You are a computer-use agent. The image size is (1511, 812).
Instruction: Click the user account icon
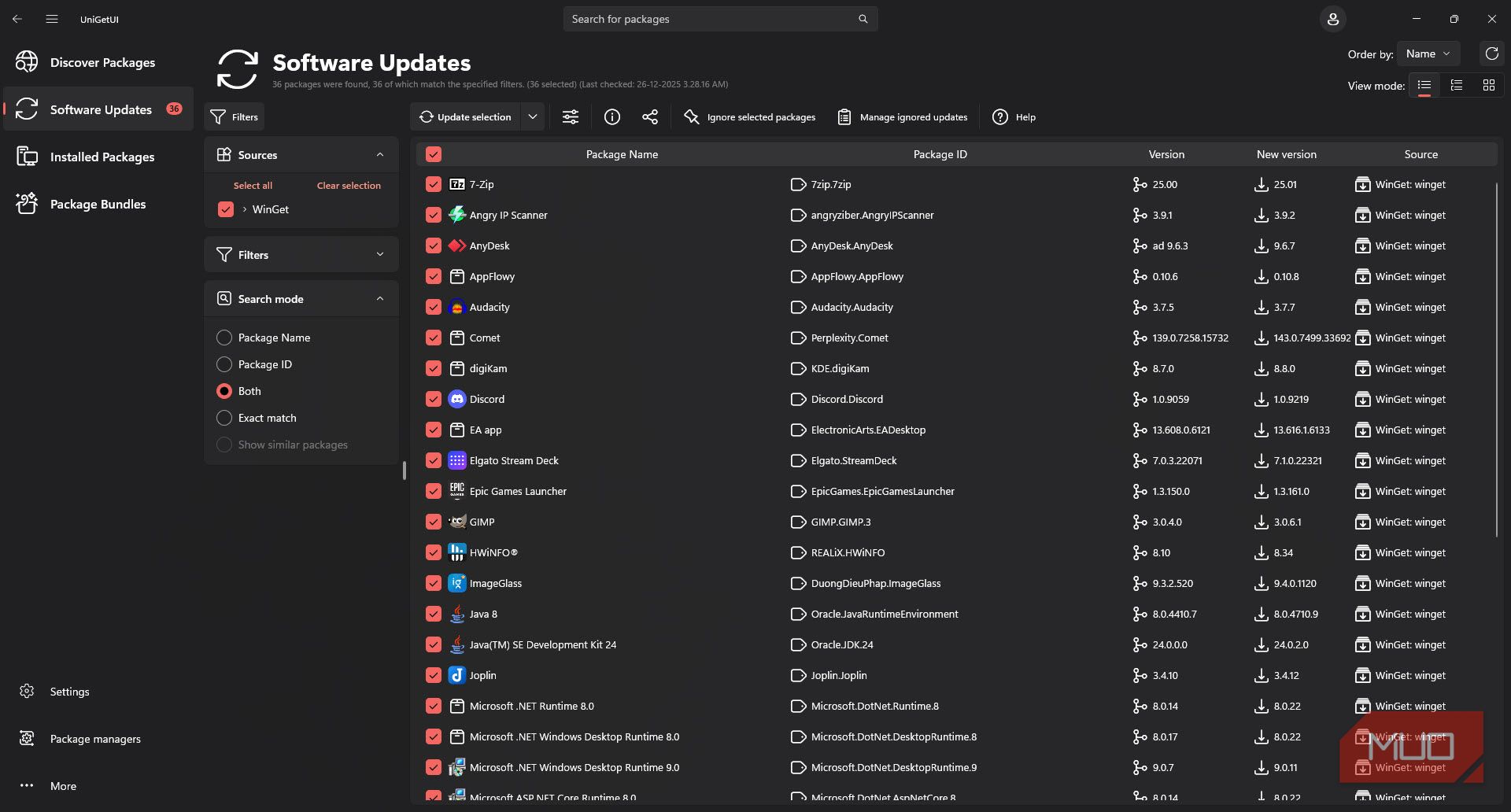[x=1333, y=19]
